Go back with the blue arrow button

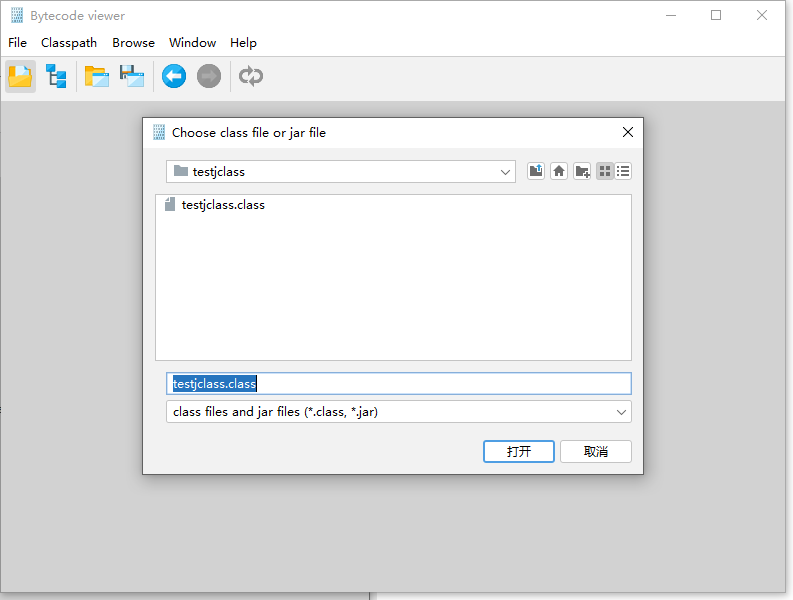point(173,76)
